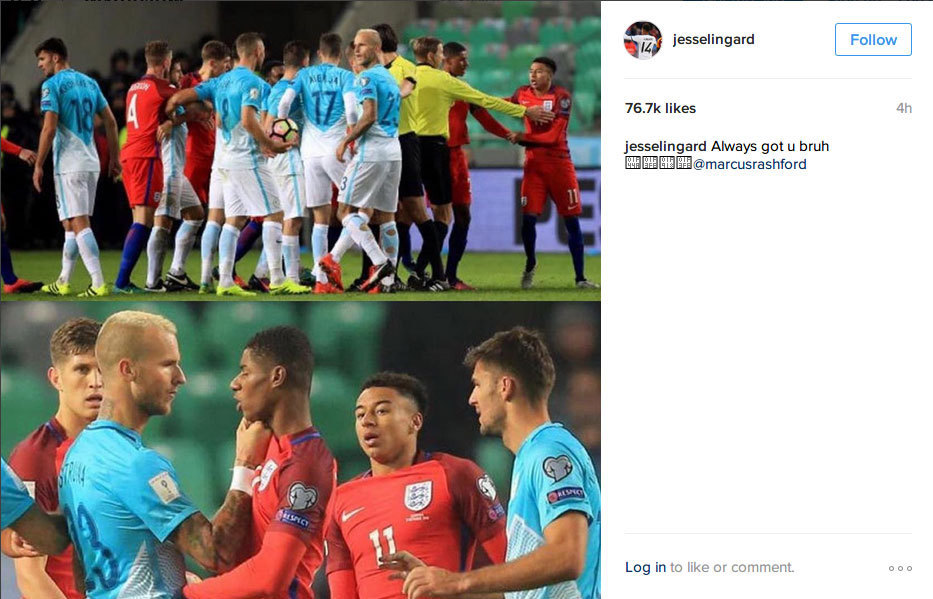Open the three-dot more options menu

click(x=900, y=568)
